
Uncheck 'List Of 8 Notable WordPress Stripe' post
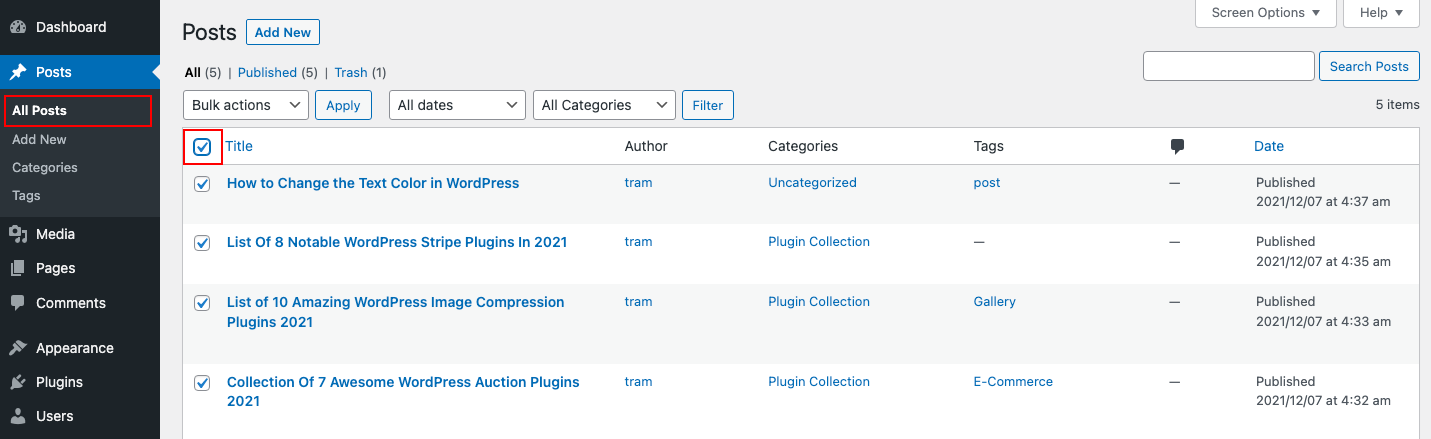(x=202, y=243)
